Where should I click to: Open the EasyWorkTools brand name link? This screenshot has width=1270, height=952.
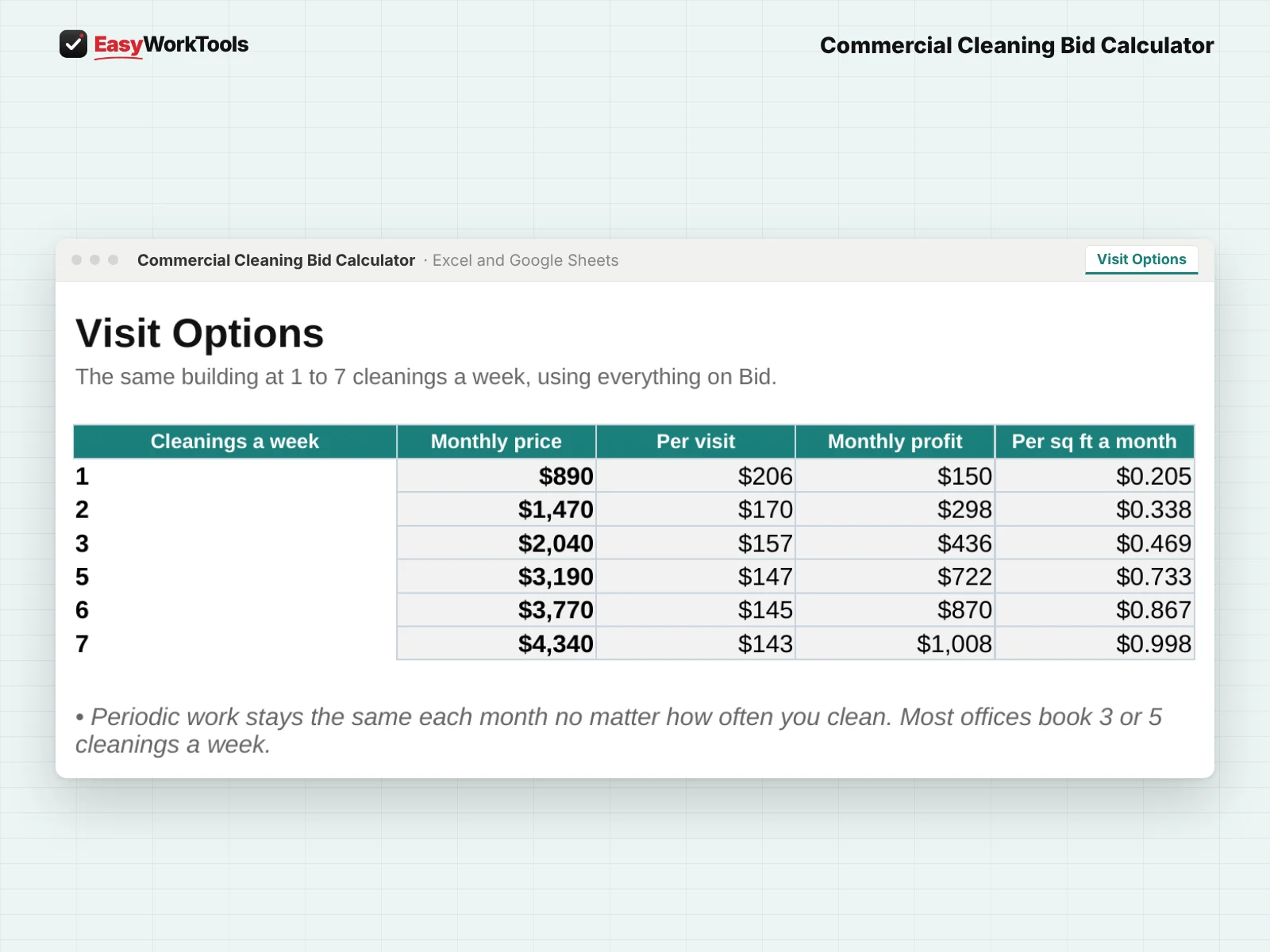pos(171,45)
